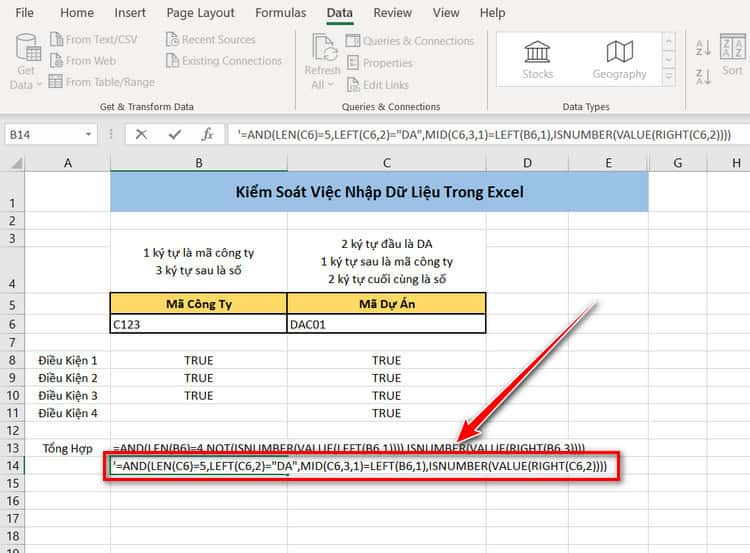Switch to the Review tab

(x=392, y=13)
